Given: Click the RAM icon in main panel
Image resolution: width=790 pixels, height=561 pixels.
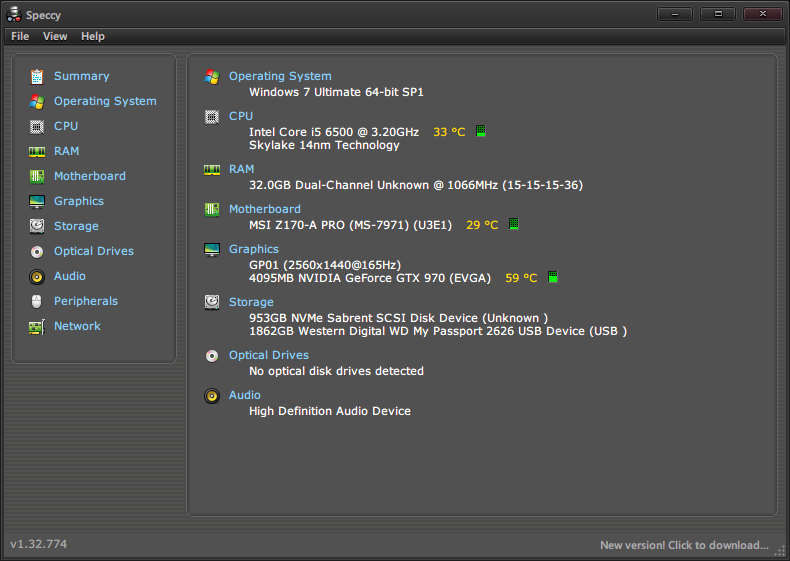Looking at the screenshot, I should point(212,170).
